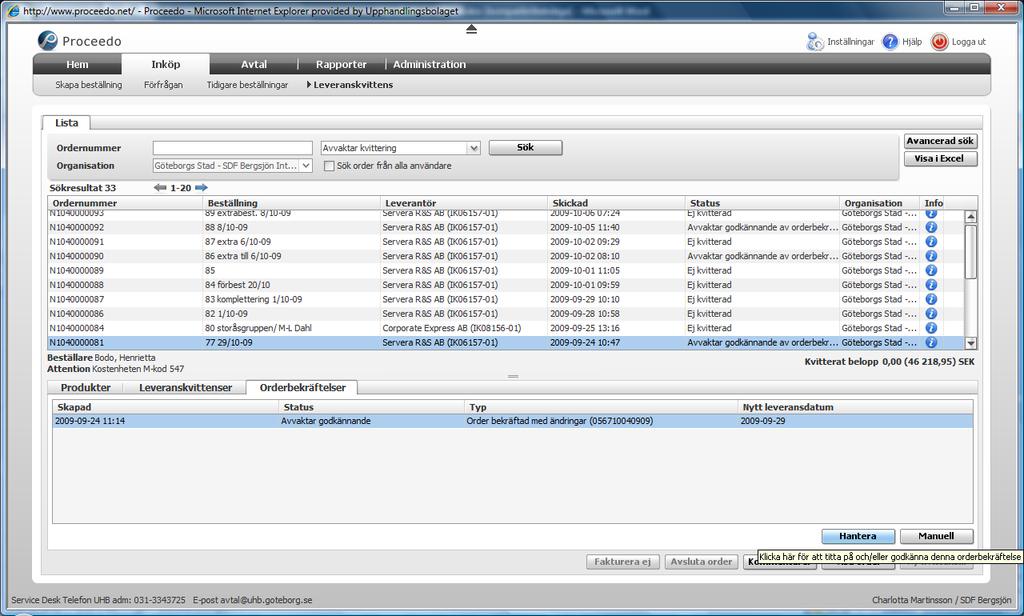Image resolution: width=1024 pixels, height=616 pixels.
Task: Click the Sök button
Action: pyautogui.click(x=525, y=148)
